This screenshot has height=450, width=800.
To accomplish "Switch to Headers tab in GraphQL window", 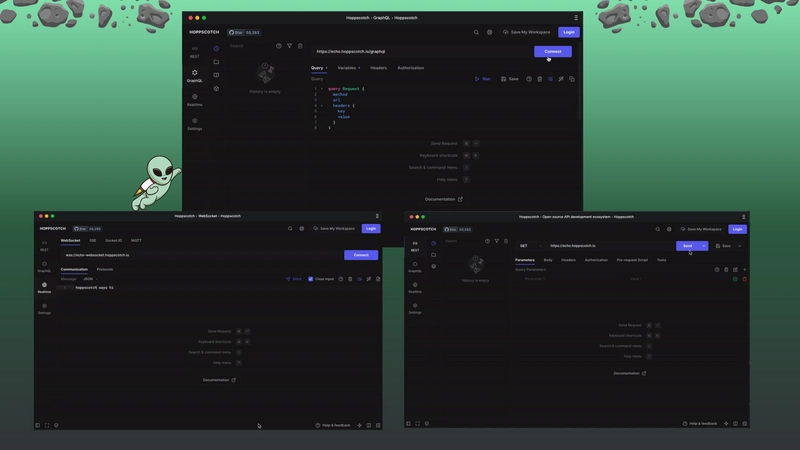I will [379, 68].
